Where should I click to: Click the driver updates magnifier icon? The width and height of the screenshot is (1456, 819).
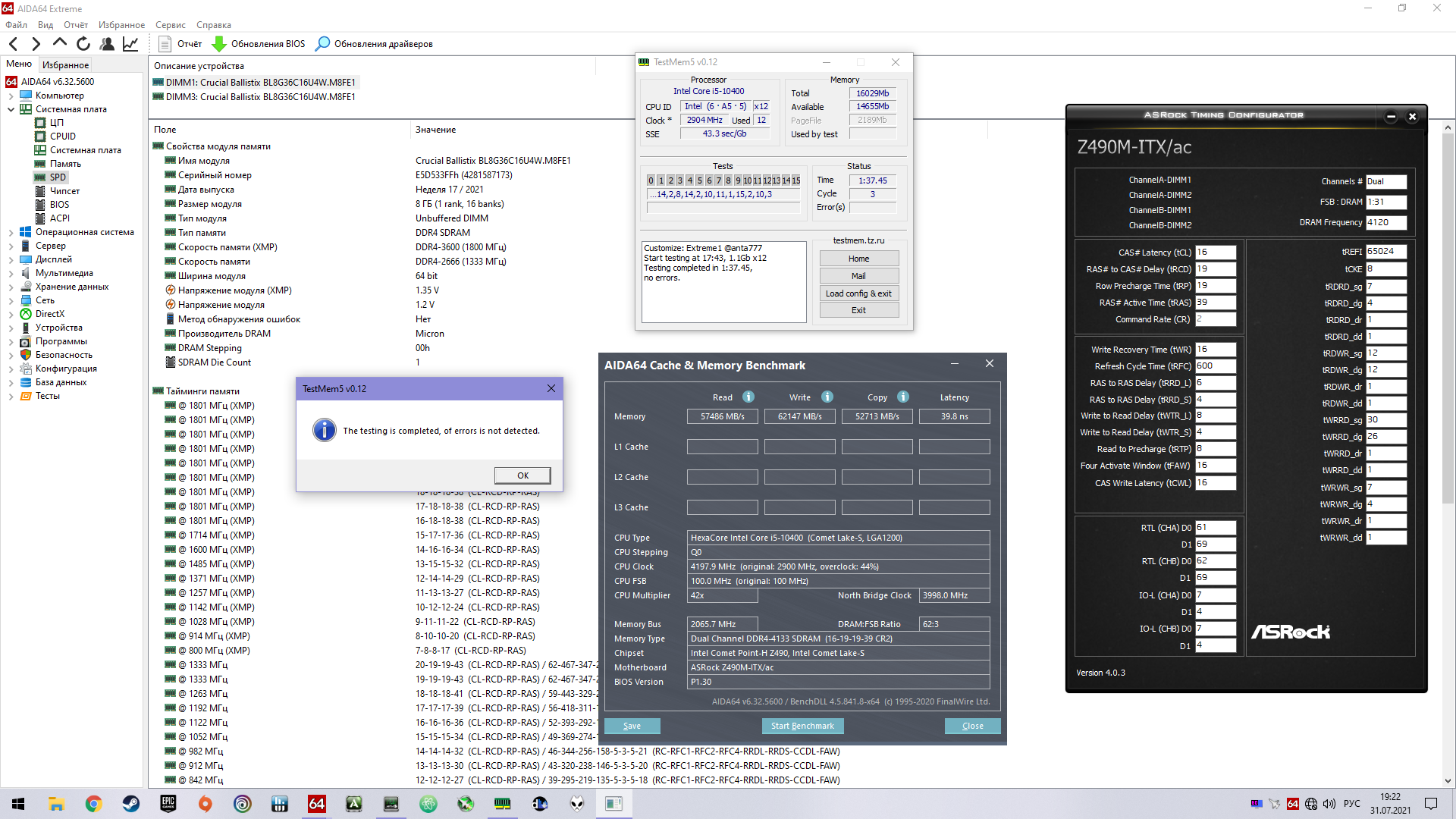[x=323, y=44]
